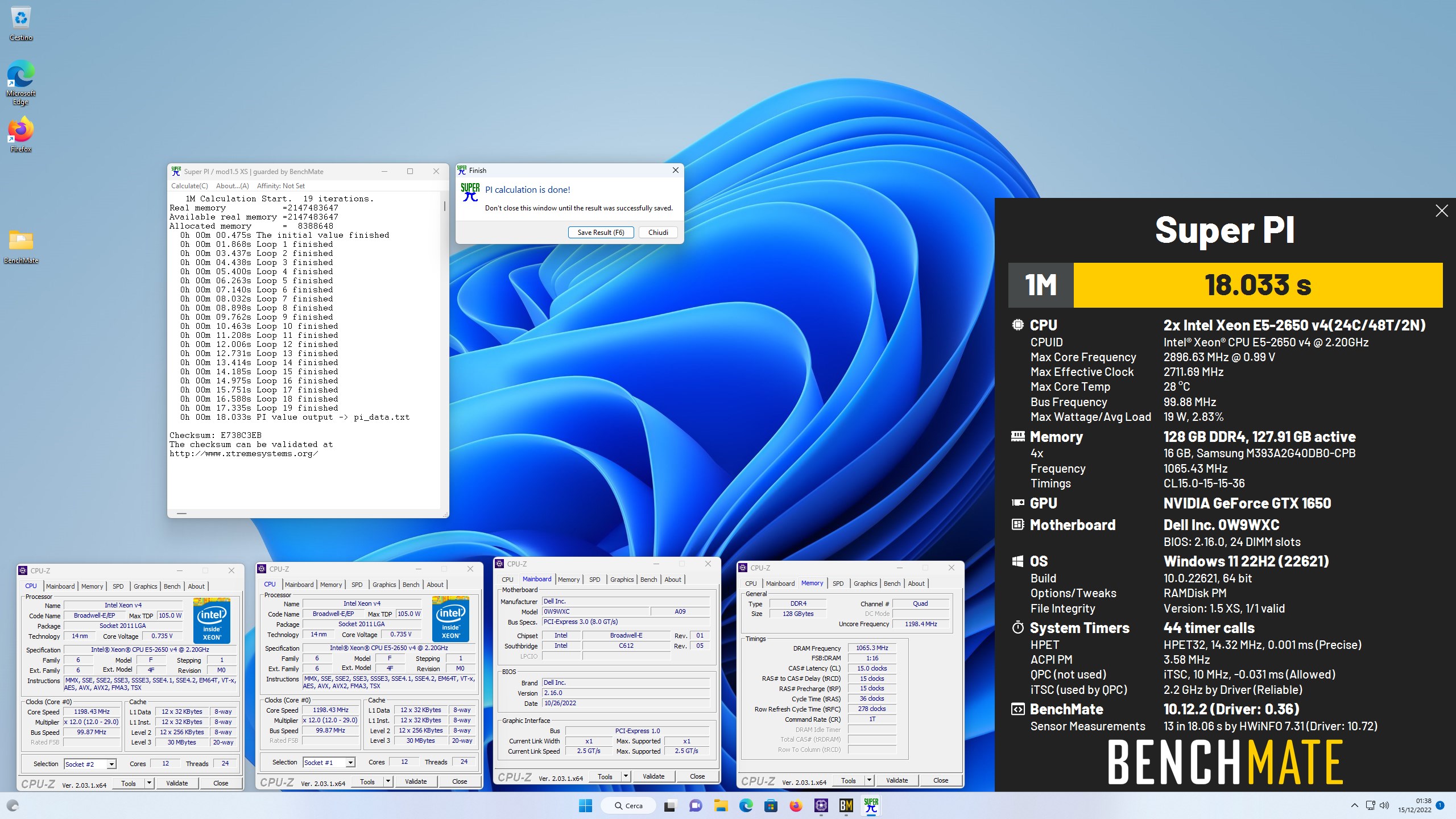Open CPU tab in Mainboard CPU-Z window
The width and height of the screenshot is (1456, 819).
point(507,580)
